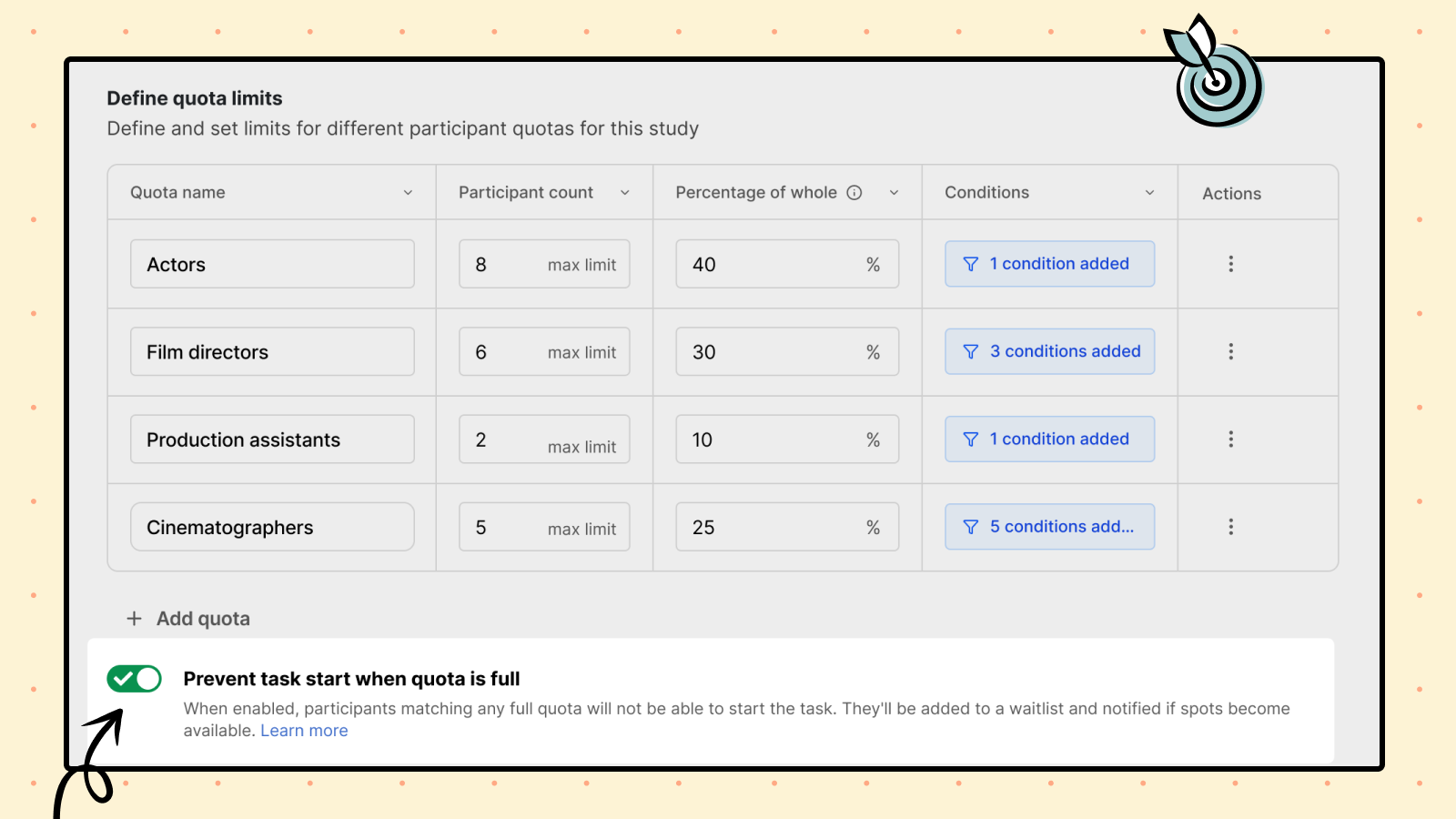This screenshot has width=1456, height=819.
Task: Expand the Quota name column dropdown
Action: click(408, 193)
